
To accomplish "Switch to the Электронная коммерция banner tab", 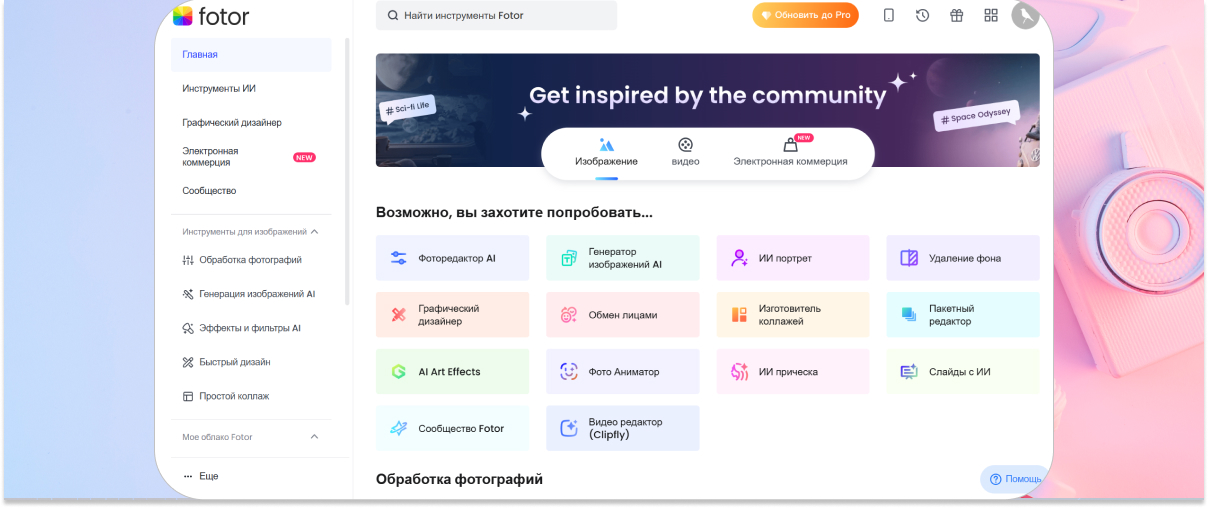I will 790,153.
